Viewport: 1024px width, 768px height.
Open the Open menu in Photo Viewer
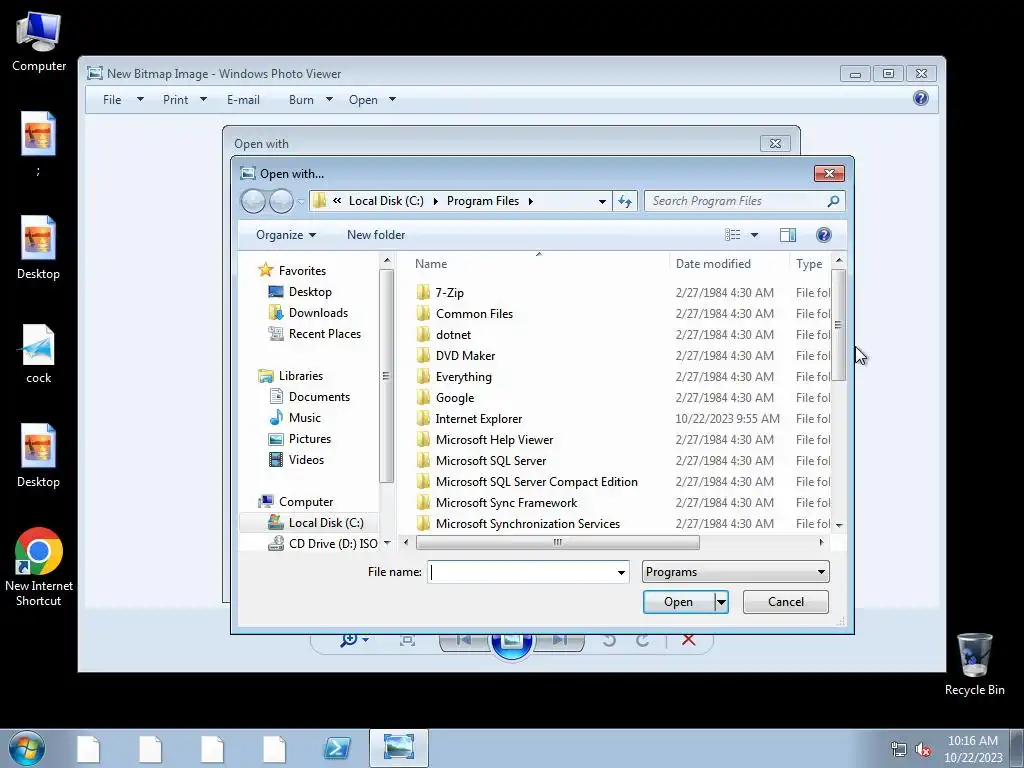(372, 100)
